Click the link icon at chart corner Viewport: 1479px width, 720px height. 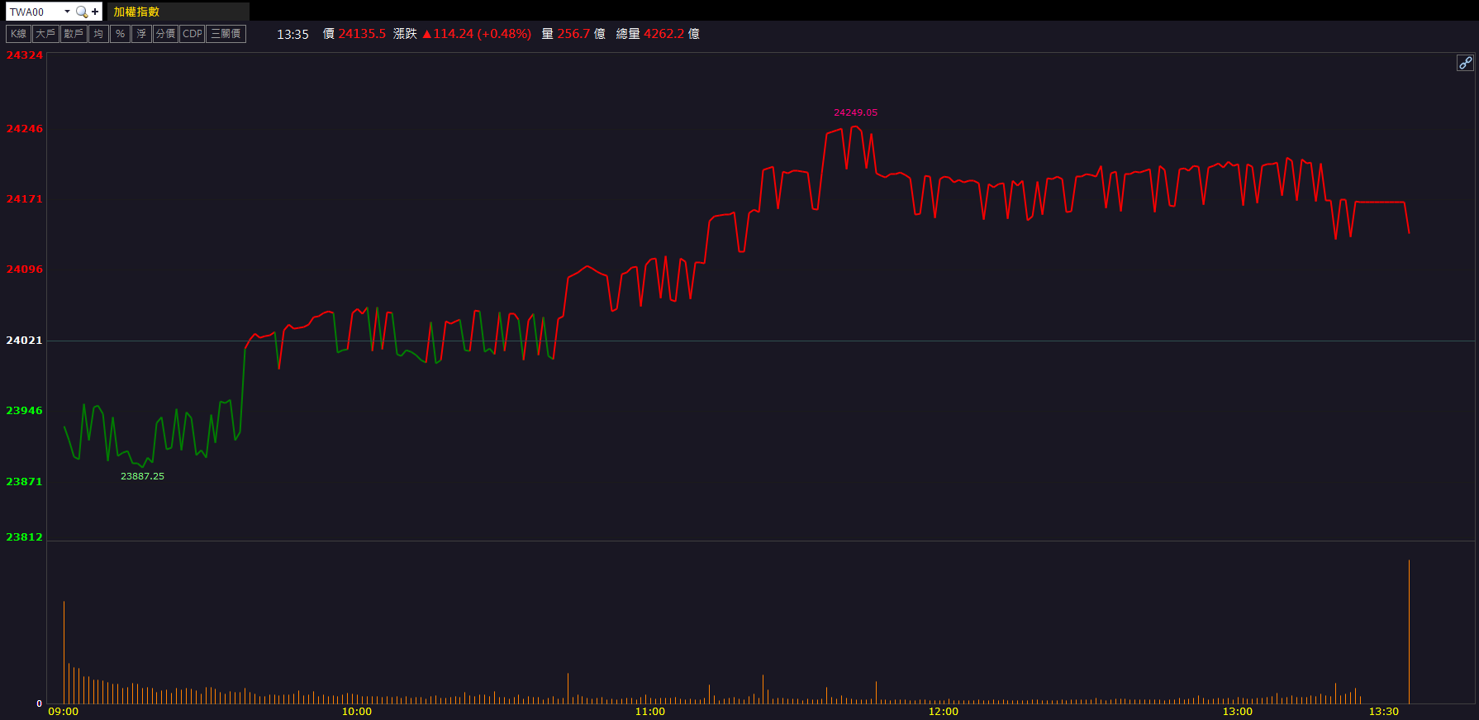coord(1465,63)
